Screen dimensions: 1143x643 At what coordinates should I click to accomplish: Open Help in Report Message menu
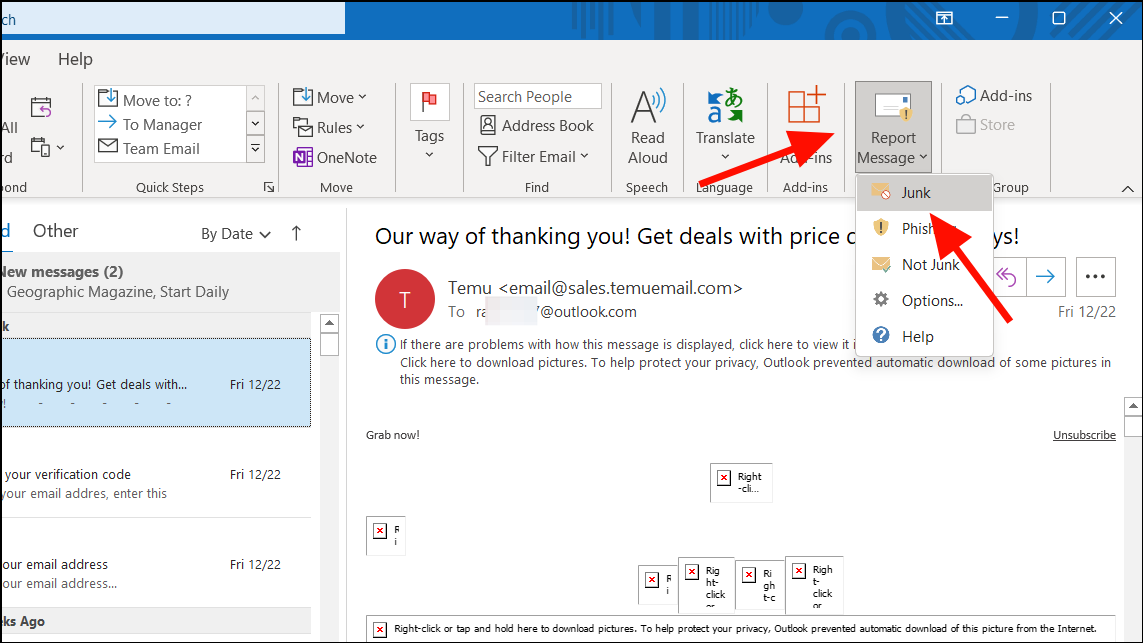coord(924,336)
